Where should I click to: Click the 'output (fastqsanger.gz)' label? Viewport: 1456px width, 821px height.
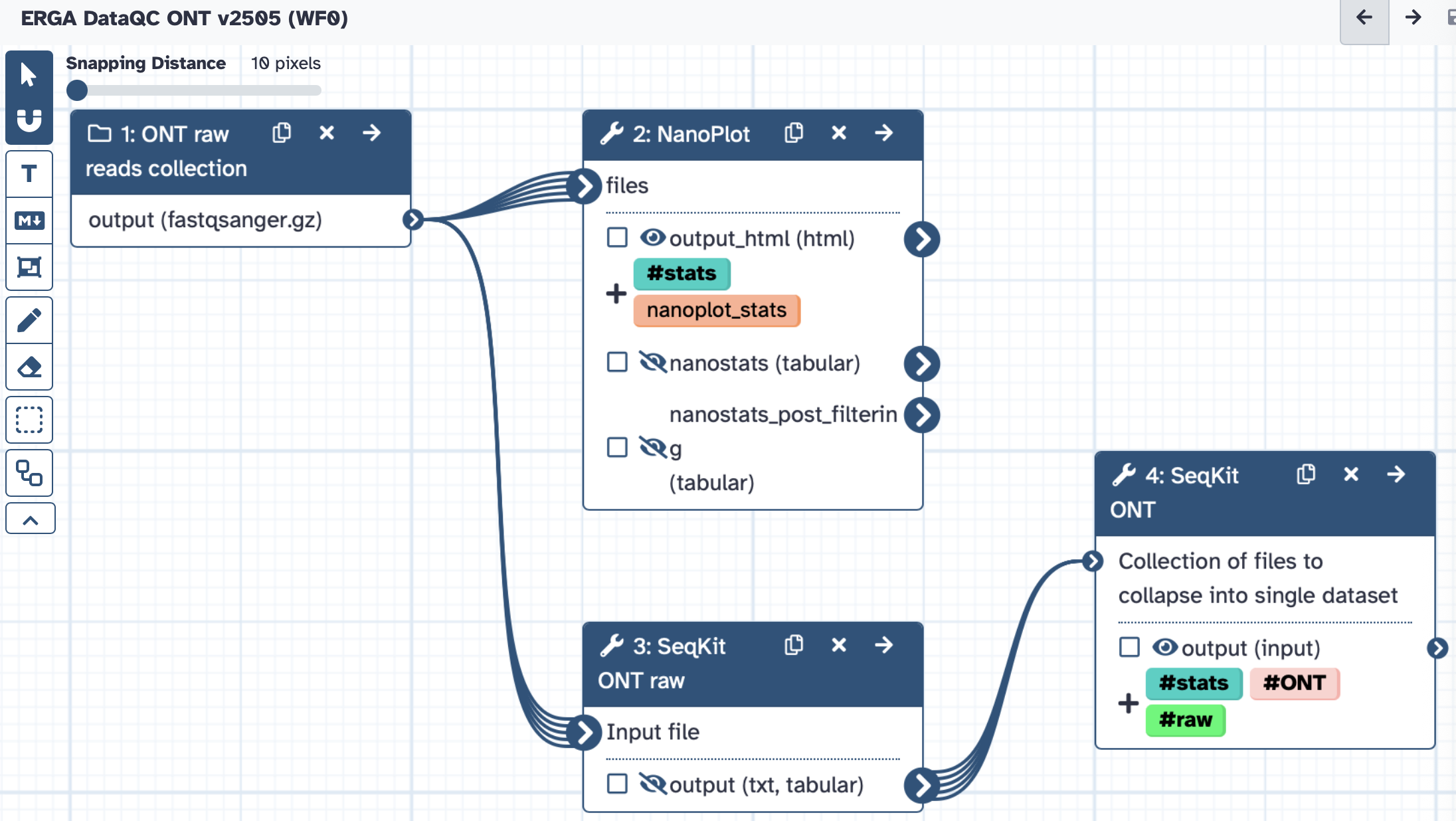pyautogui.click(x=205, y=220)
